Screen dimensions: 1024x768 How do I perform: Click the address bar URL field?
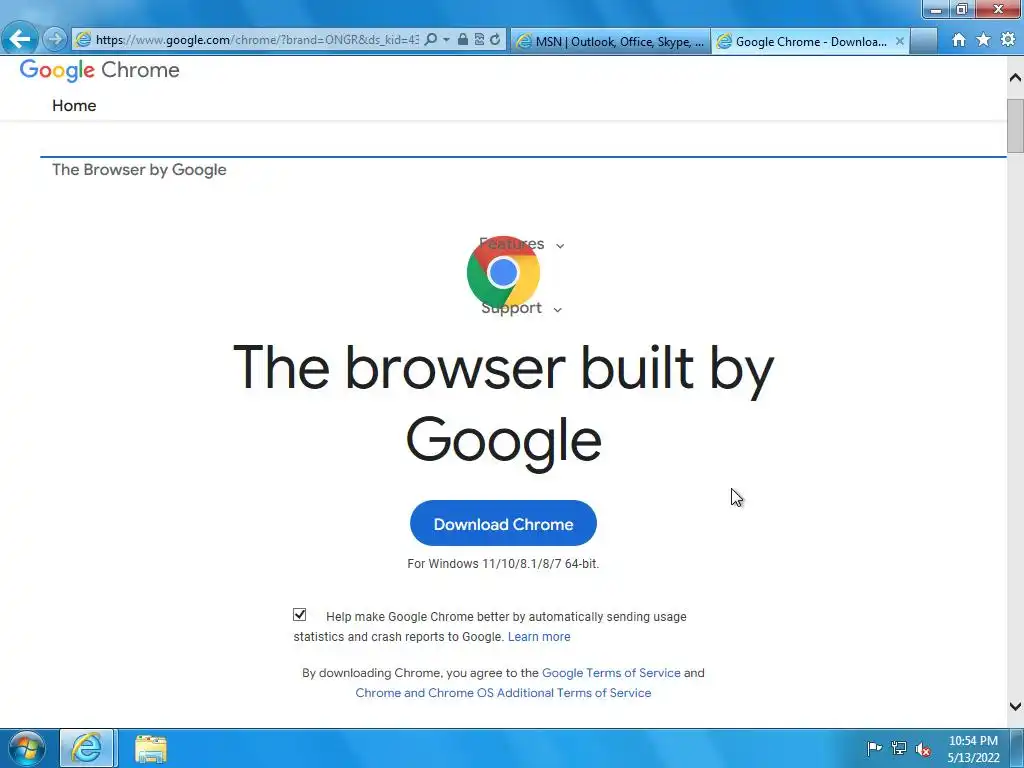point(257,40)
